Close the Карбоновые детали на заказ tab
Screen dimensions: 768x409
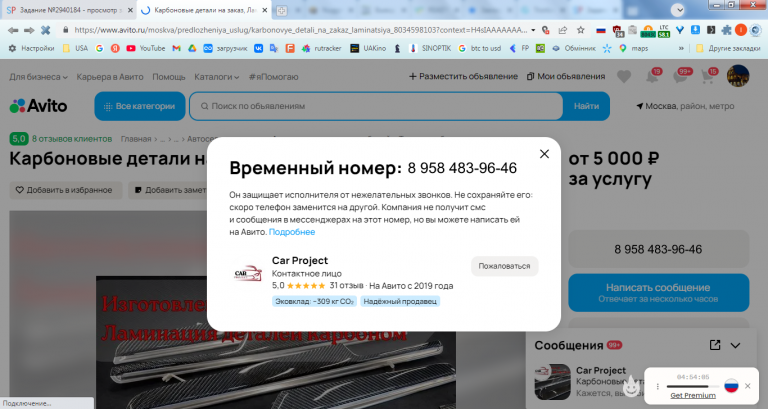[x=264, y=10]
